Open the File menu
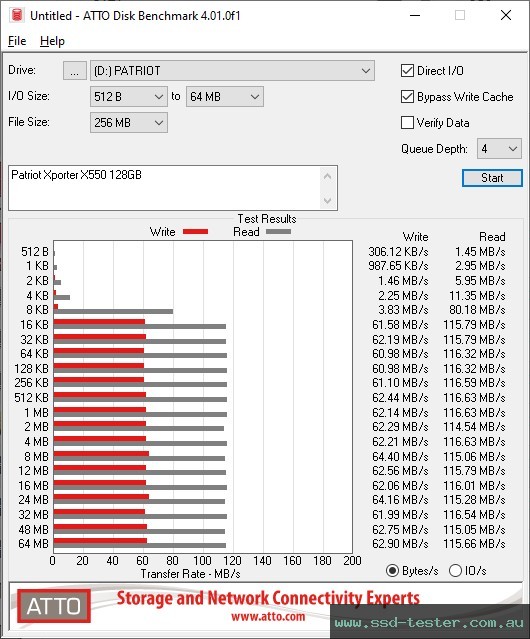This screenshot has height=639, width=530. pyautogui.click(x=17, y=41)
